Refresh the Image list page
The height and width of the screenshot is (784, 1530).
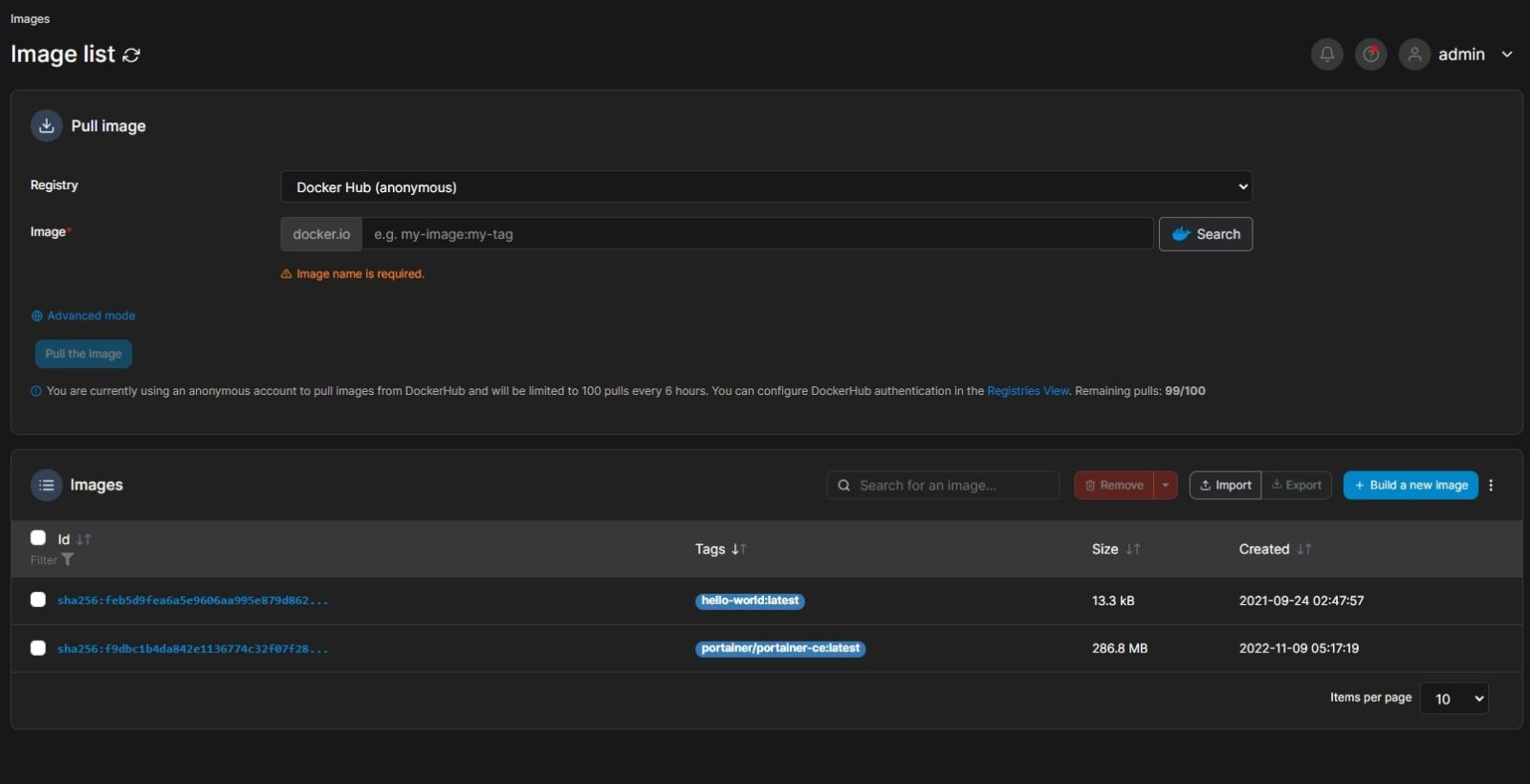(x=132, y=55)
